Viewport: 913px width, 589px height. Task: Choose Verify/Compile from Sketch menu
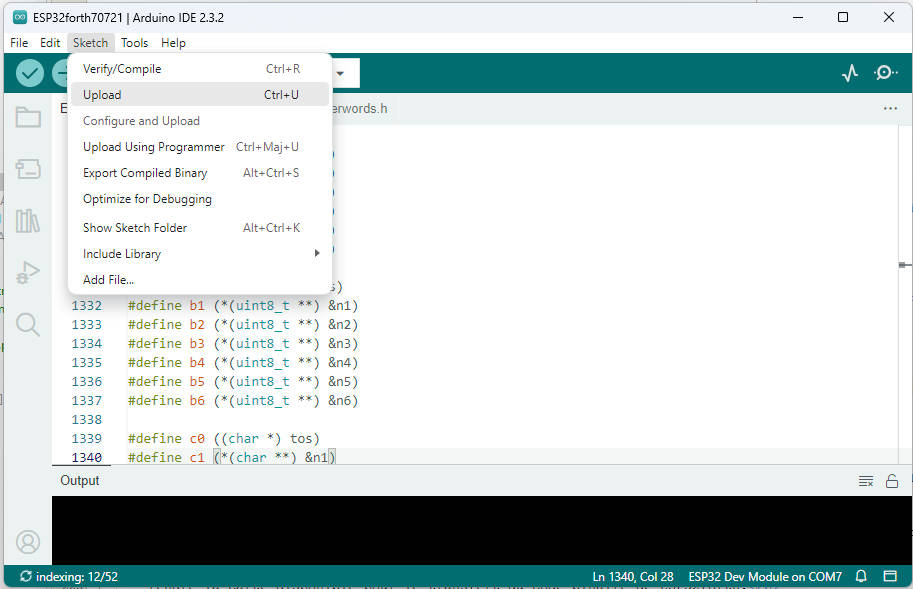tap(199, 69)
